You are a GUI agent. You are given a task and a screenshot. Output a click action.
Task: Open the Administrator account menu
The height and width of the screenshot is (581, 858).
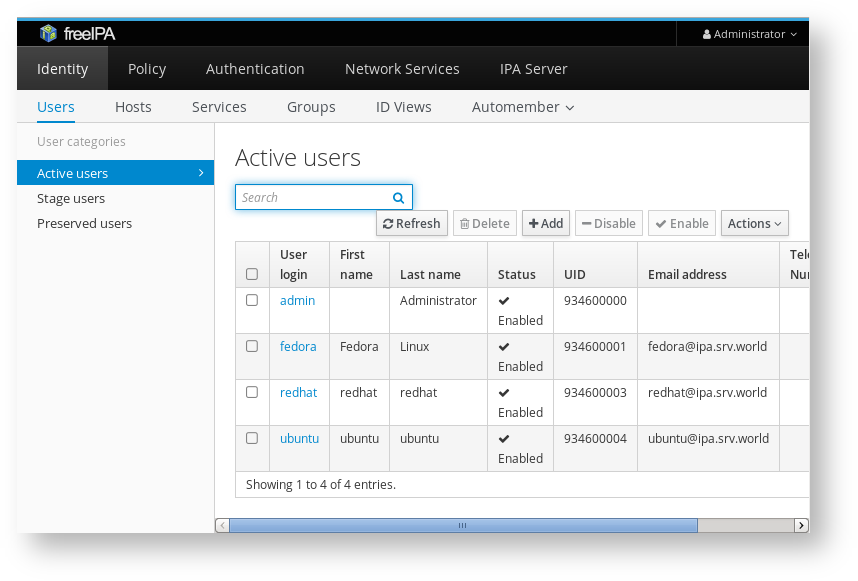(749, 34)
